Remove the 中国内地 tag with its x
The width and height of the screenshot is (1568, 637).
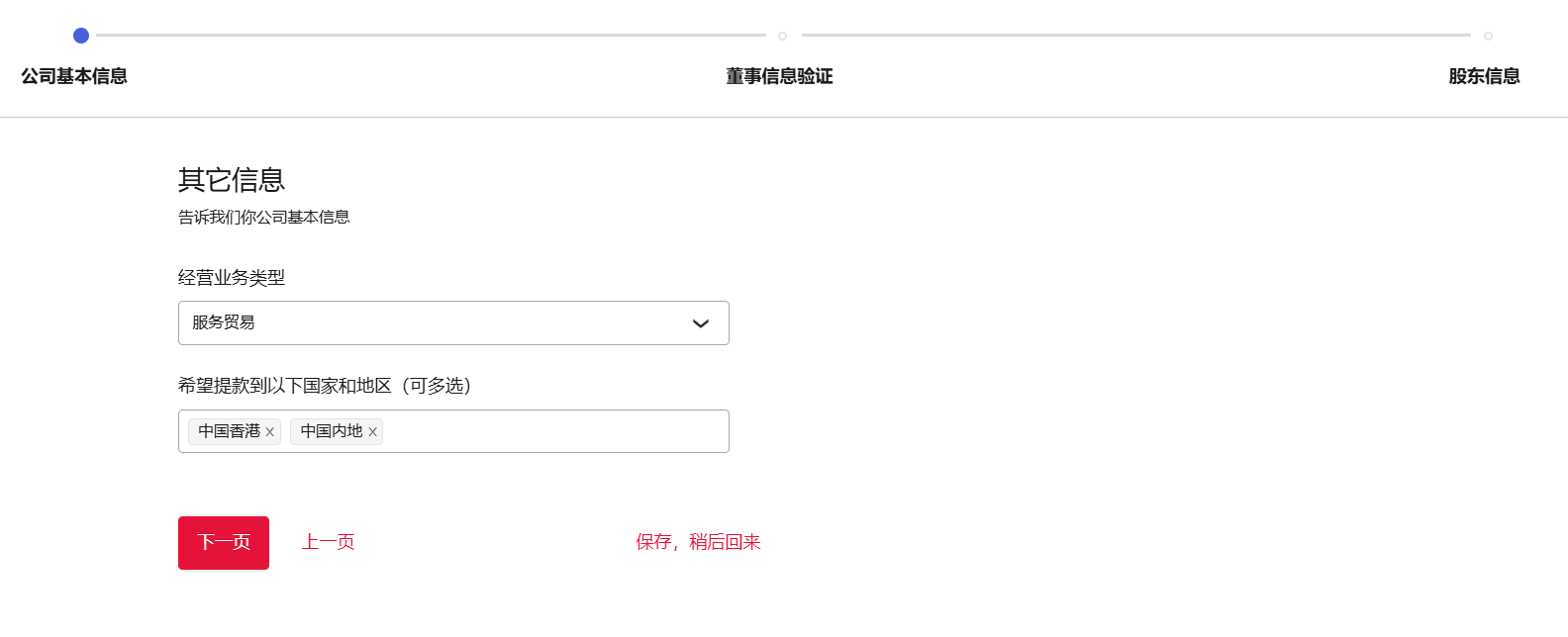coord(372,432)
